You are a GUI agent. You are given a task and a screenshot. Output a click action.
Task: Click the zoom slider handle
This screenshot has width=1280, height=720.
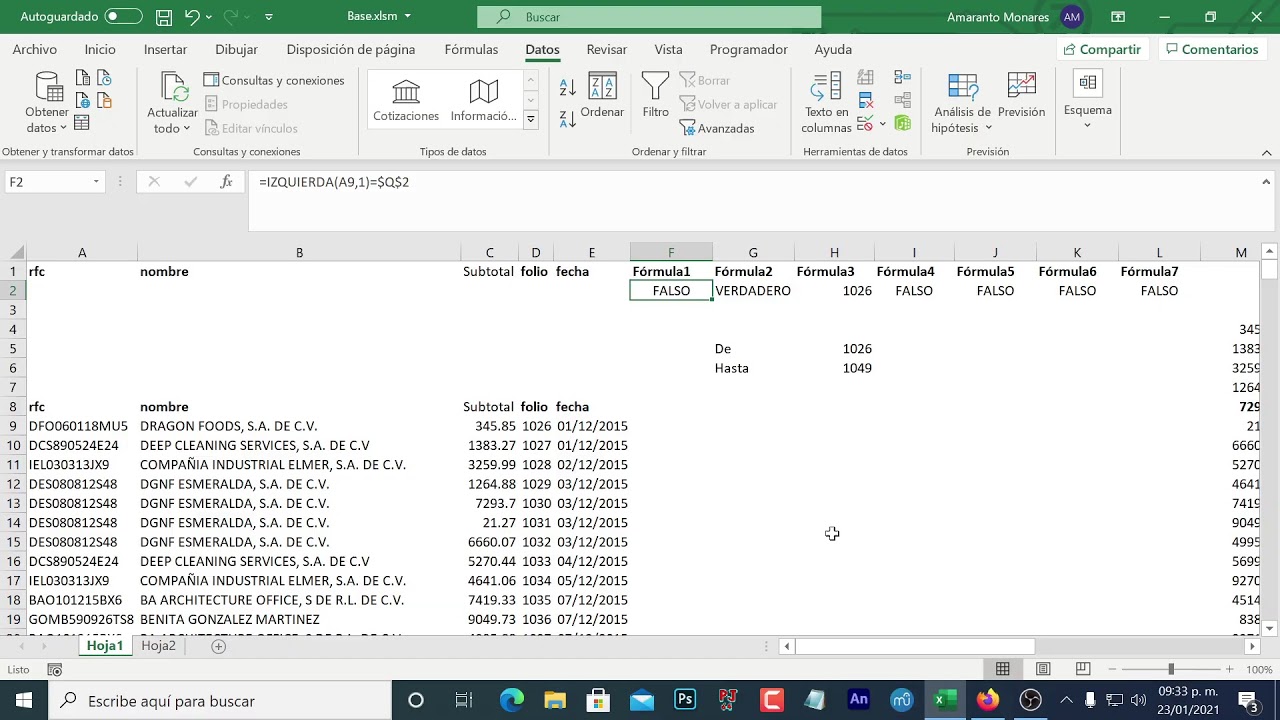click(x=1171, y=669)
